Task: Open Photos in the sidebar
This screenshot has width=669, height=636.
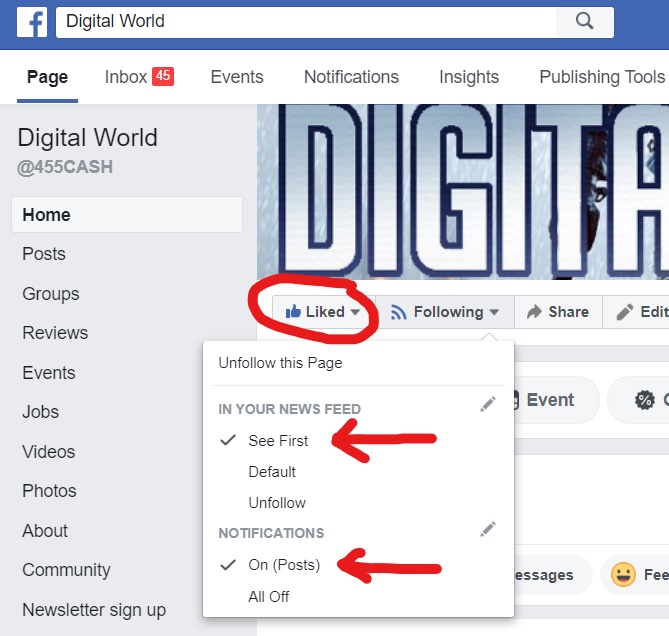Action: (x=49, y=491)
